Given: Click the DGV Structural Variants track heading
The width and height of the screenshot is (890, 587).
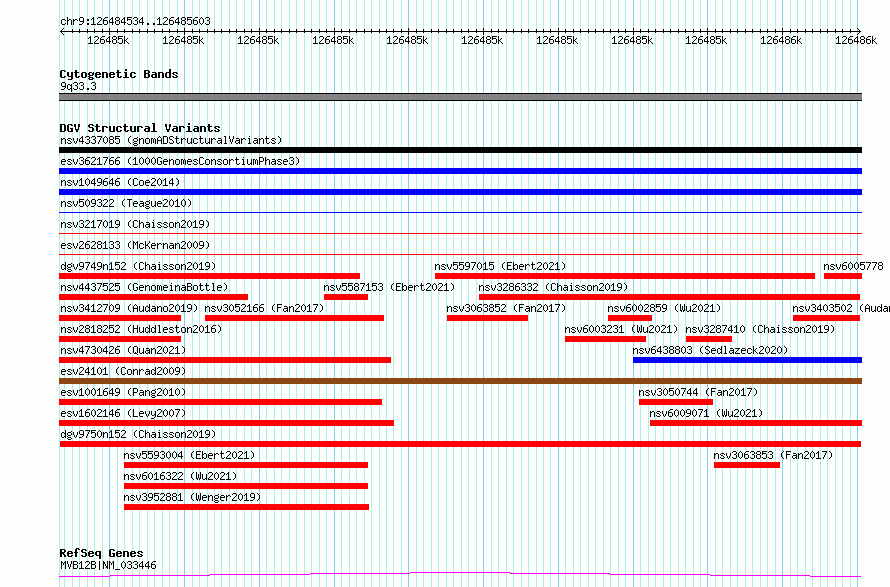Looking at the screenshot, I should tap(140, 128).
